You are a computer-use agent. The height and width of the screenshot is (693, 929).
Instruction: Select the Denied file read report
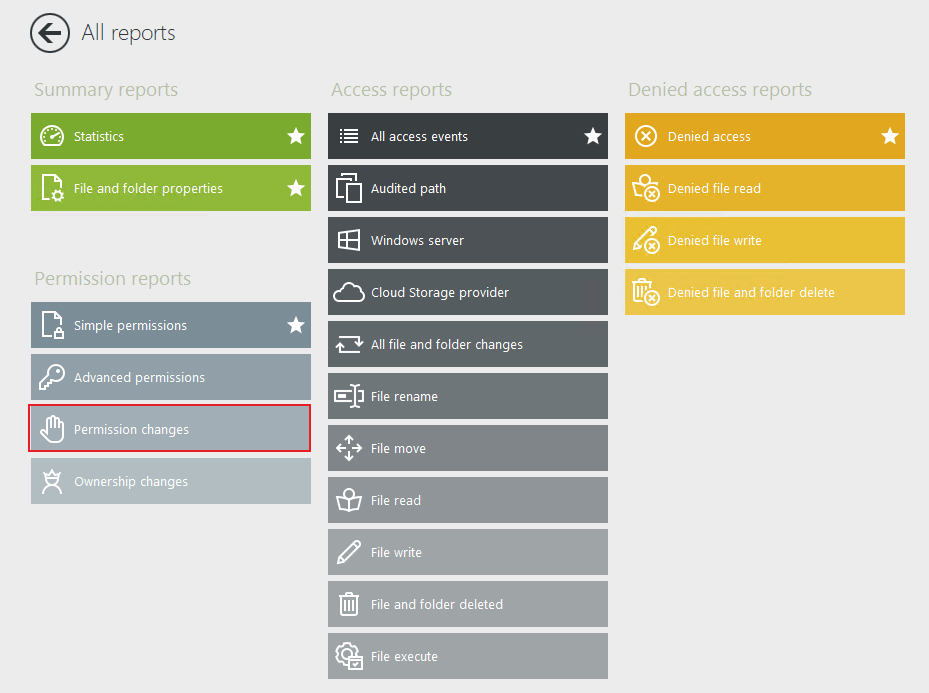pyautogui.click(x=764, y=188)
